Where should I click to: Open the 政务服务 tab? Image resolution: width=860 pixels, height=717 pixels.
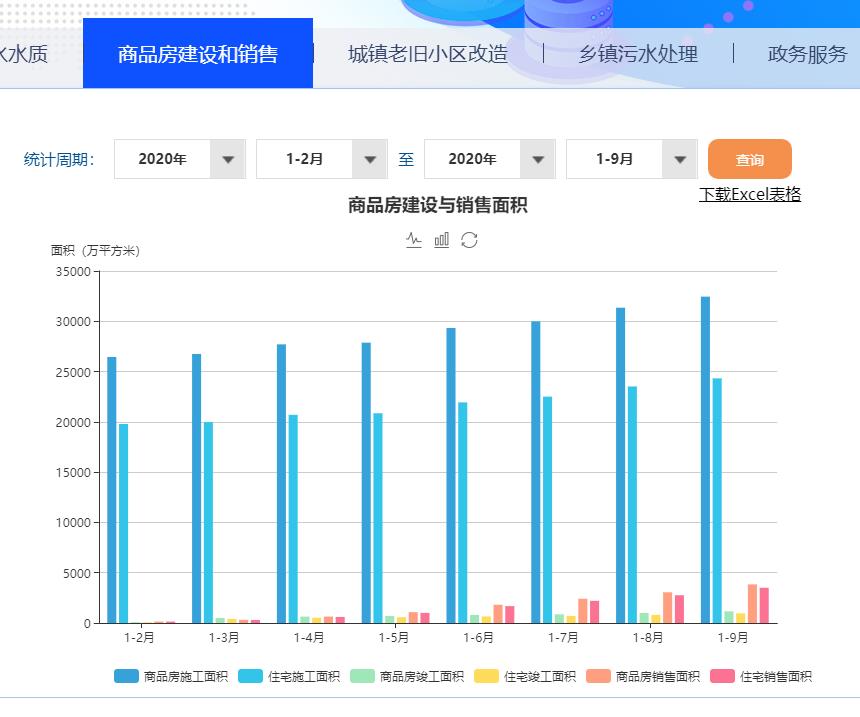point(807,54)
